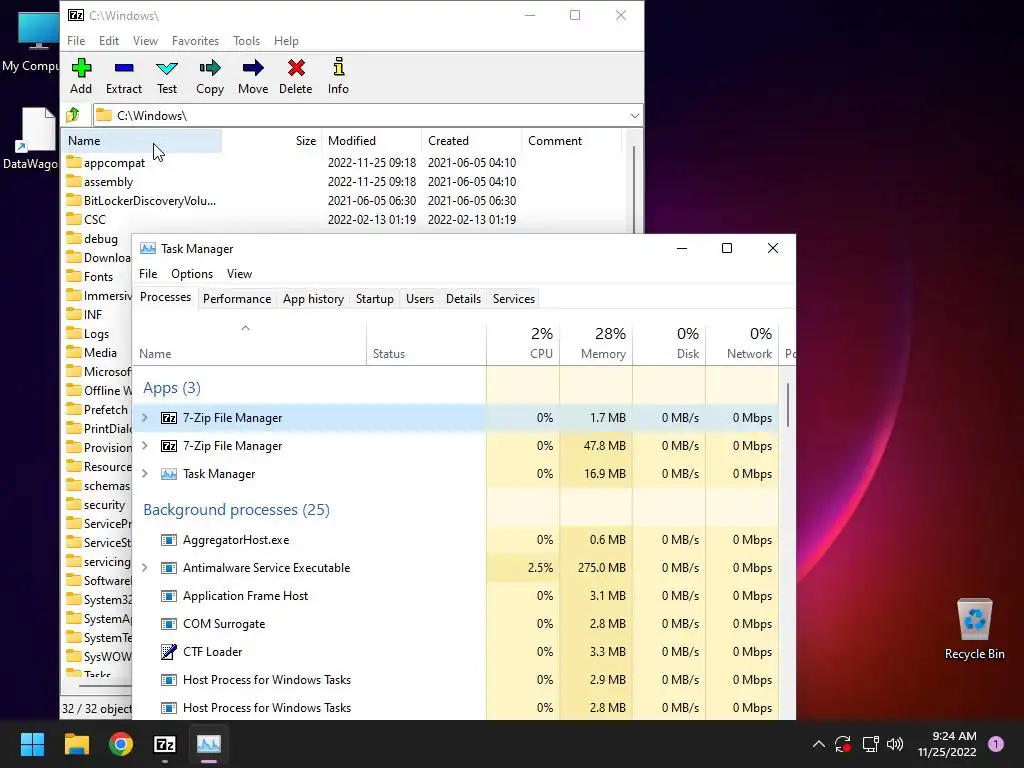Expand the first 7-Zip File Manager process
Viewport: 1024px width, 768px height.
[145, 417]
